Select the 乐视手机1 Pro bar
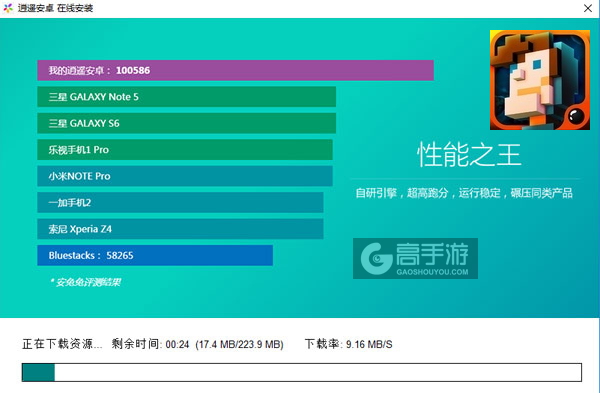 point(185,150)
